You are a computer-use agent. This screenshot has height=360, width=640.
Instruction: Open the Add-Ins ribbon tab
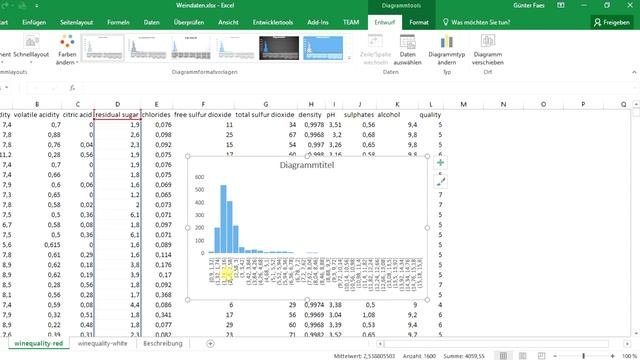[318, 22]
